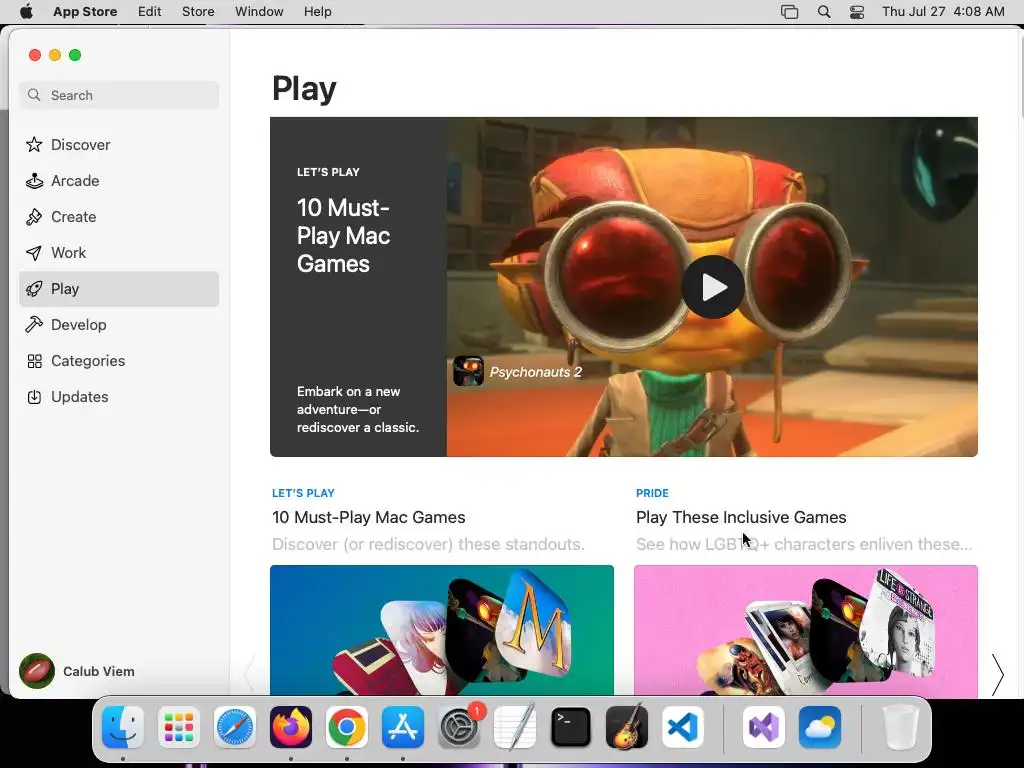Open System Settings from the Dock
Image resolution: width=1024 pixels, height=768 pixels.
click(x=459, y=727)
